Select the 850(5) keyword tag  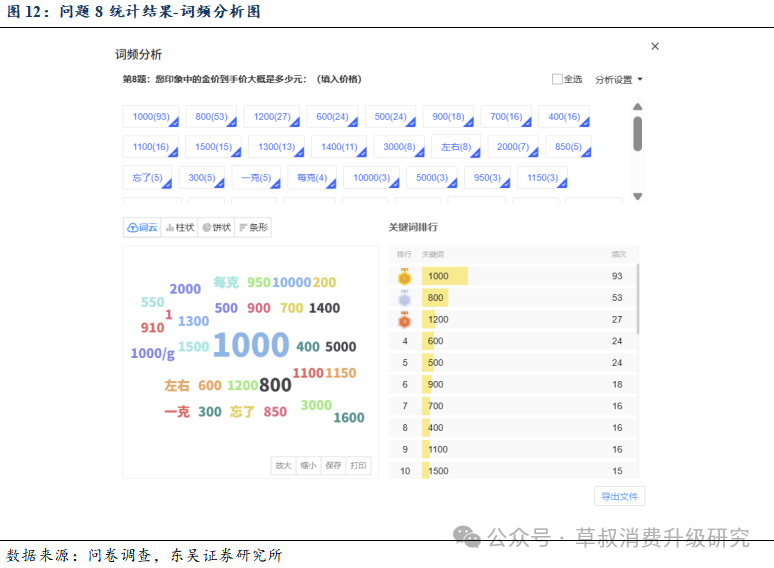pos(568,147)
